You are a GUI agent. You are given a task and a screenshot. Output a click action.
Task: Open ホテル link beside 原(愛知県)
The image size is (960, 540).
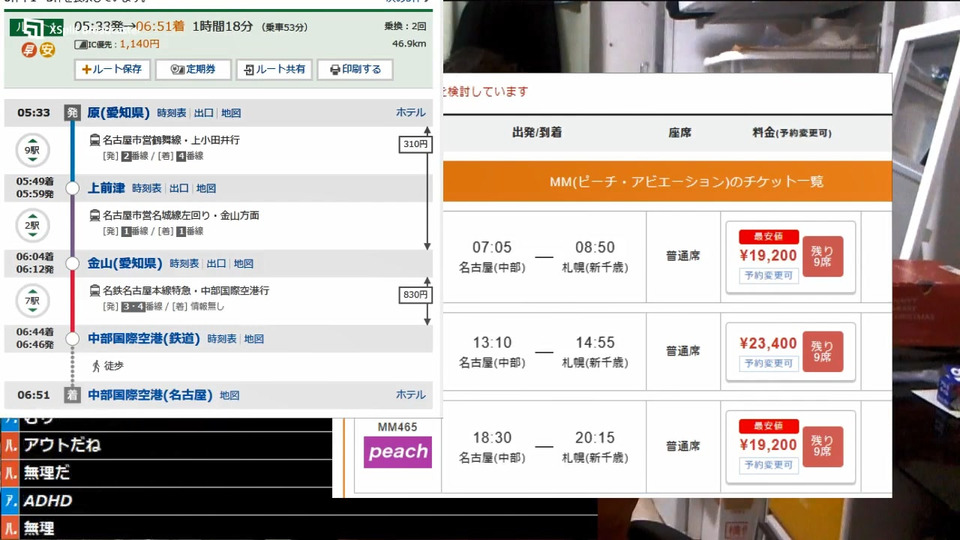click(411, 112)
